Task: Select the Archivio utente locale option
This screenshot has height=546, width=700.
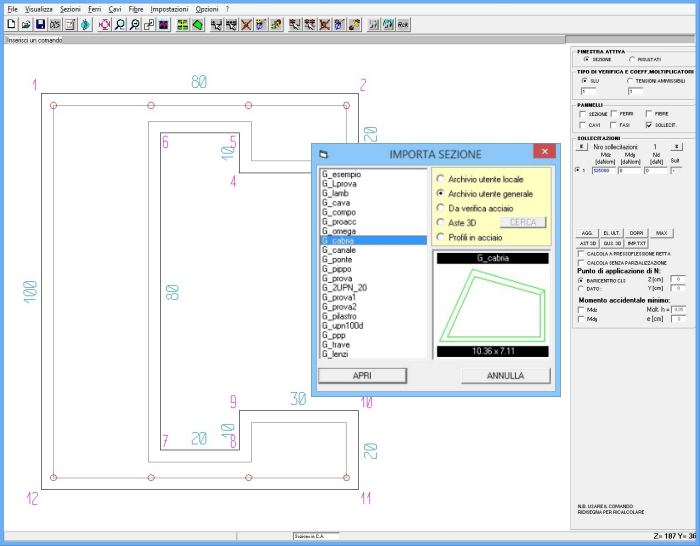Action: coord(441,178)
